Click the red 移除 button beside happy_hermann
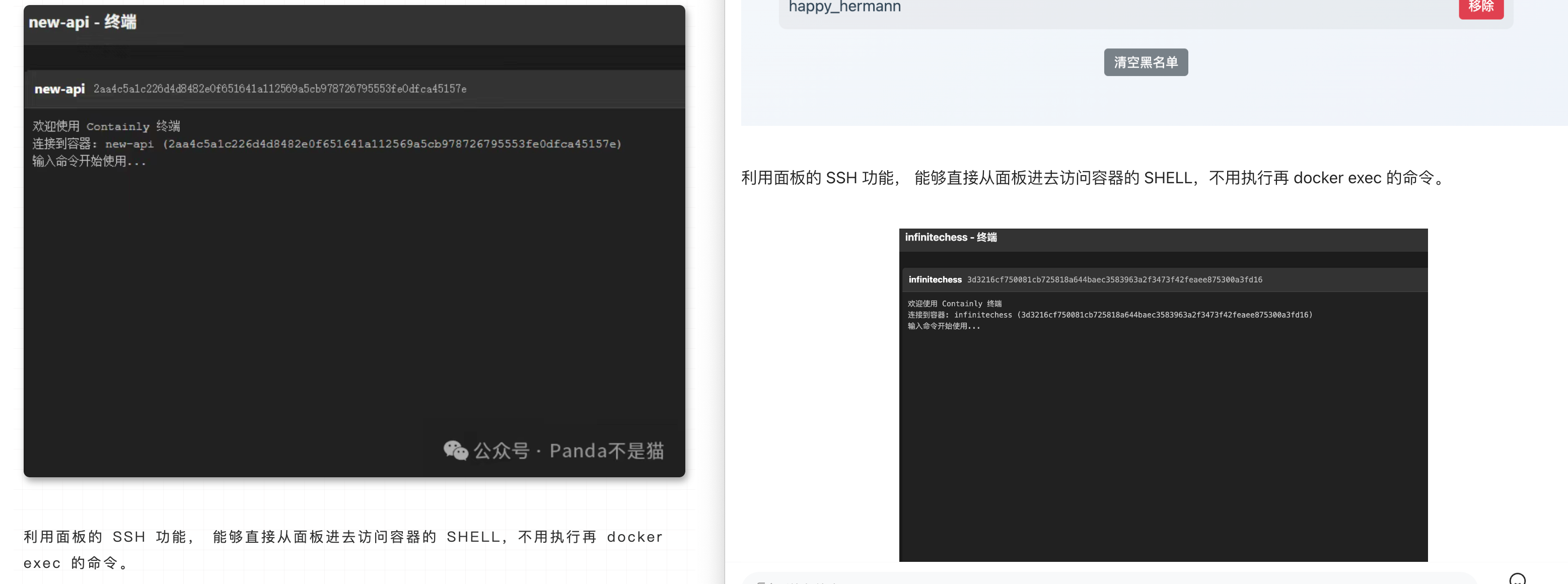 (1480, 7)
